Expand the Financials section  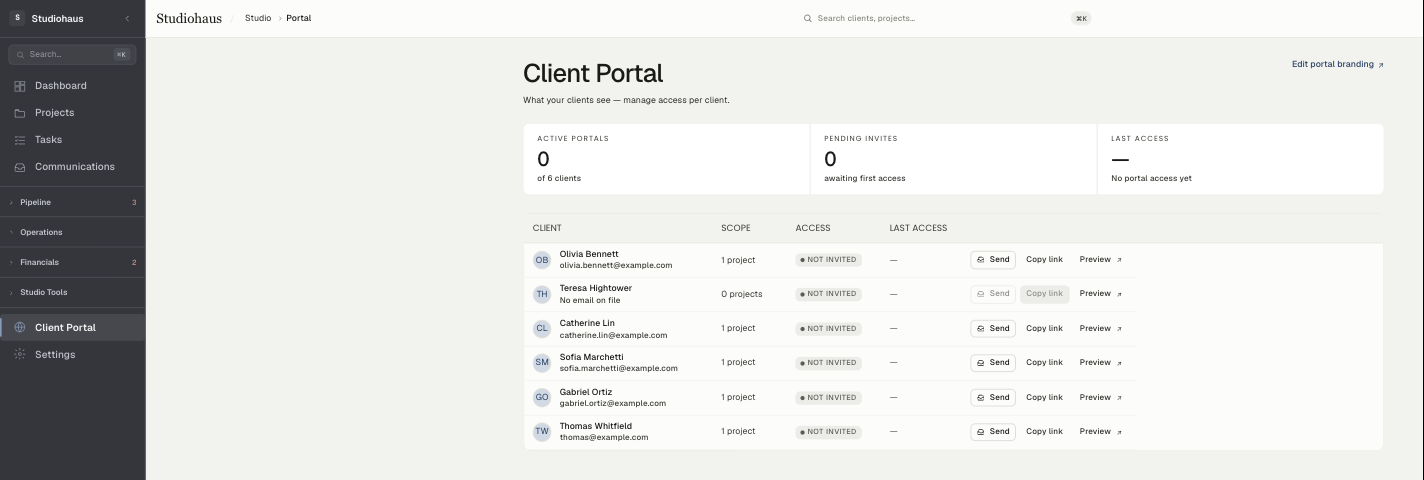(72, 262)
